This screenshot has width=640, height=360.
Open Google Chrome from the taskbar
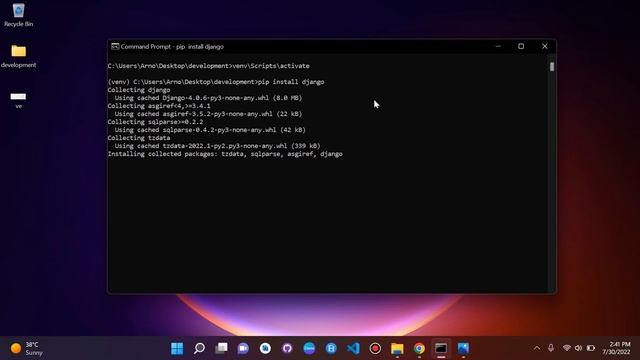pos(419,348)
